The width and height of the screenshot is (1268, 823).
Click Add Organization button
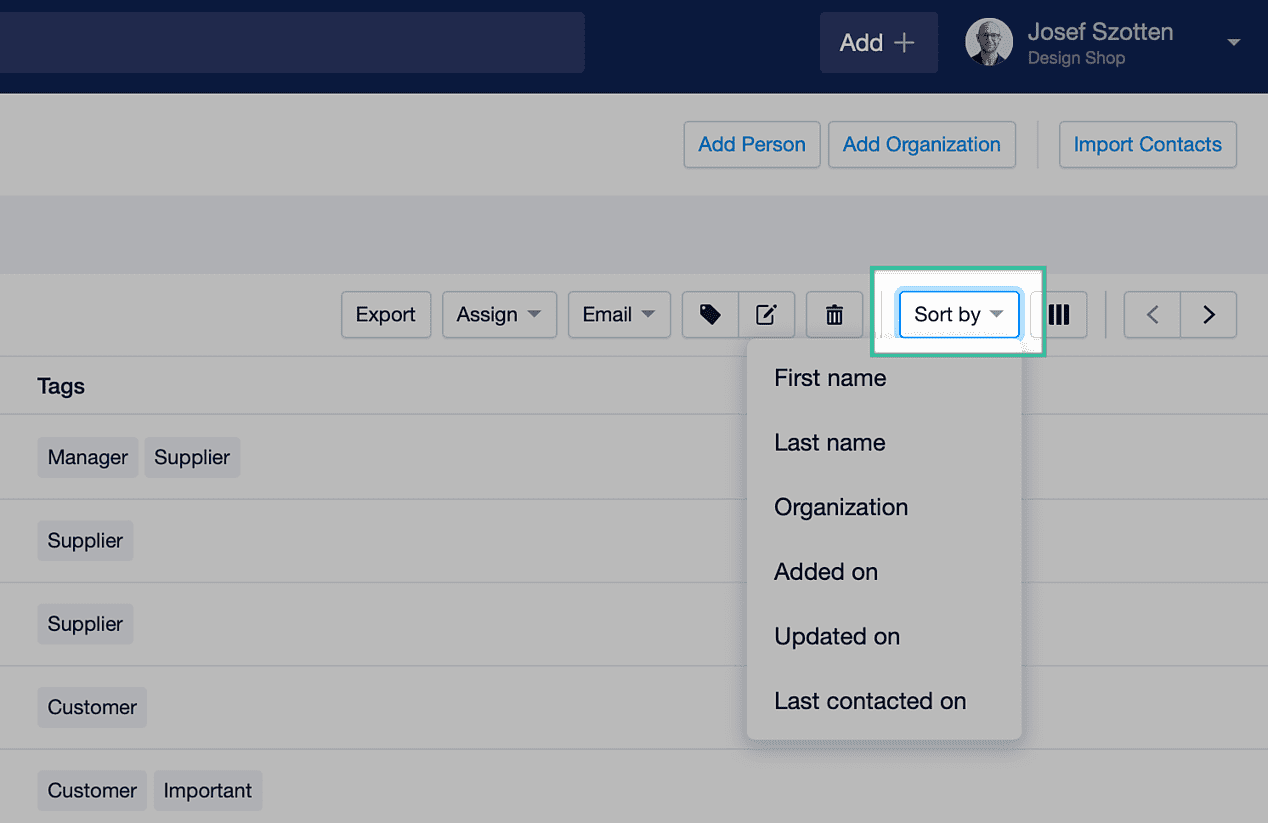click(x=922, y=145)
